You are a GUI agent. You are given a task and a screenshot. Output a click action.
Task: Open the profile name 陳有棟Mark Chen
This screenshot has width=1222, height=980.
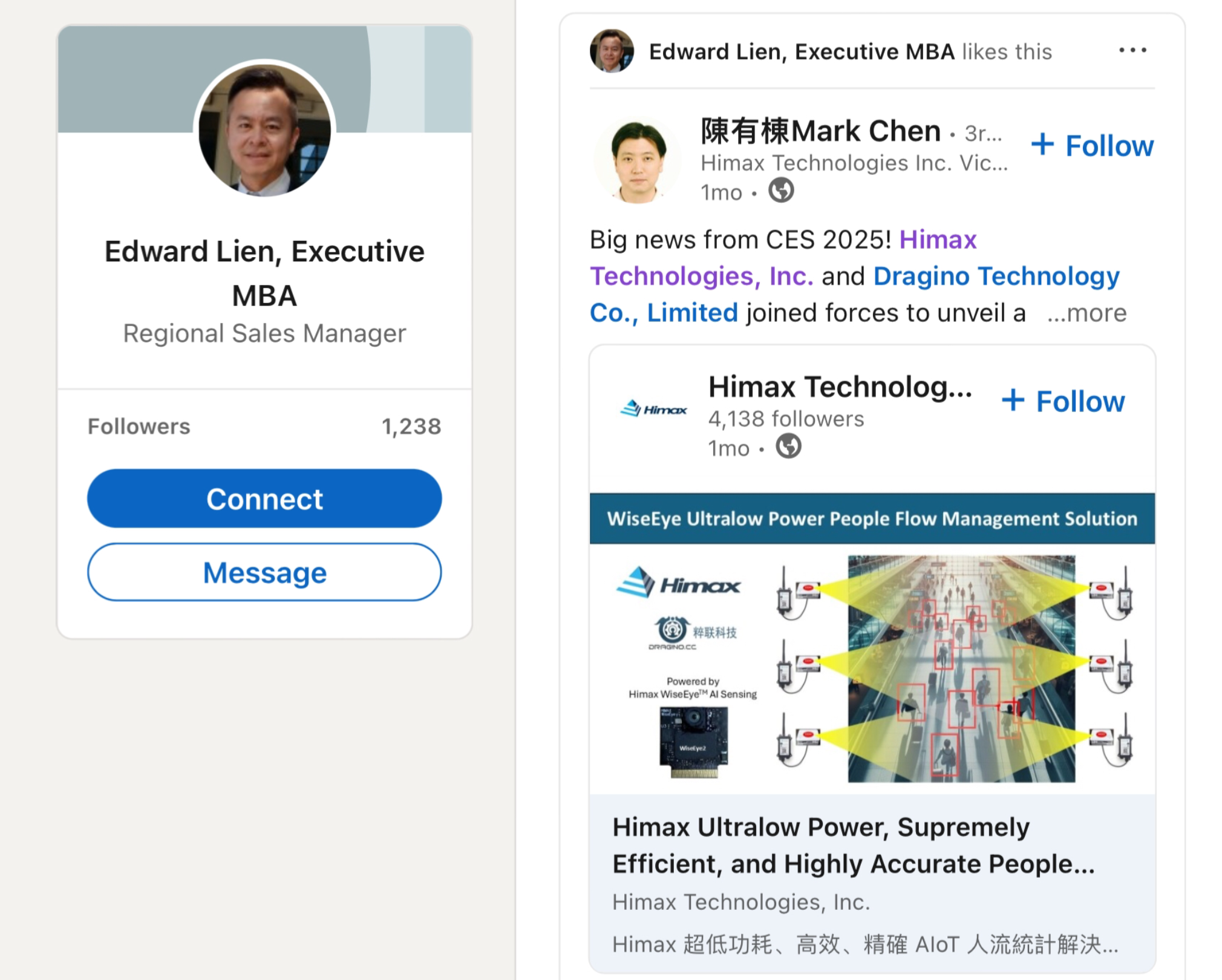coord(820,131)
